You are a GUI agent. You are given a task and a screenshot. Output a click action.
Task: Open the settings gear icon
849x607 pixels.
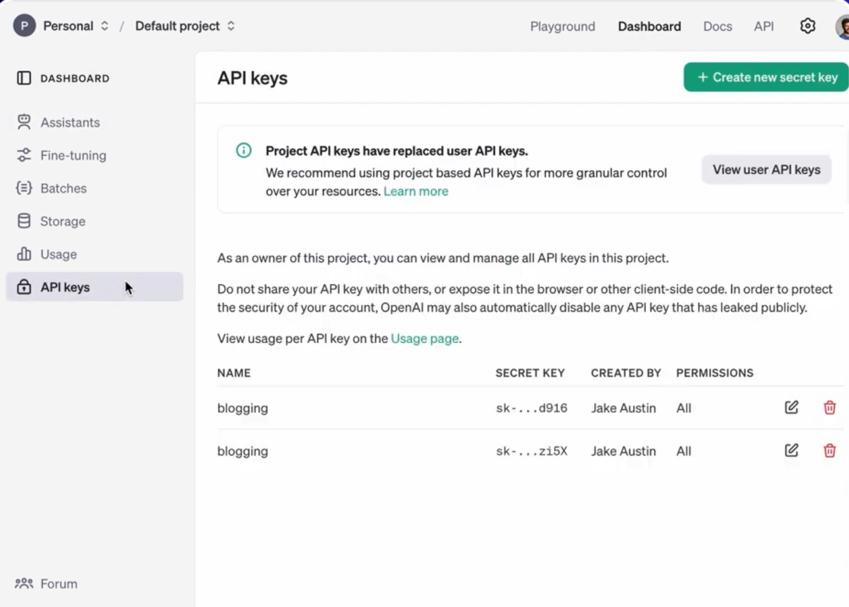(808, 26)
